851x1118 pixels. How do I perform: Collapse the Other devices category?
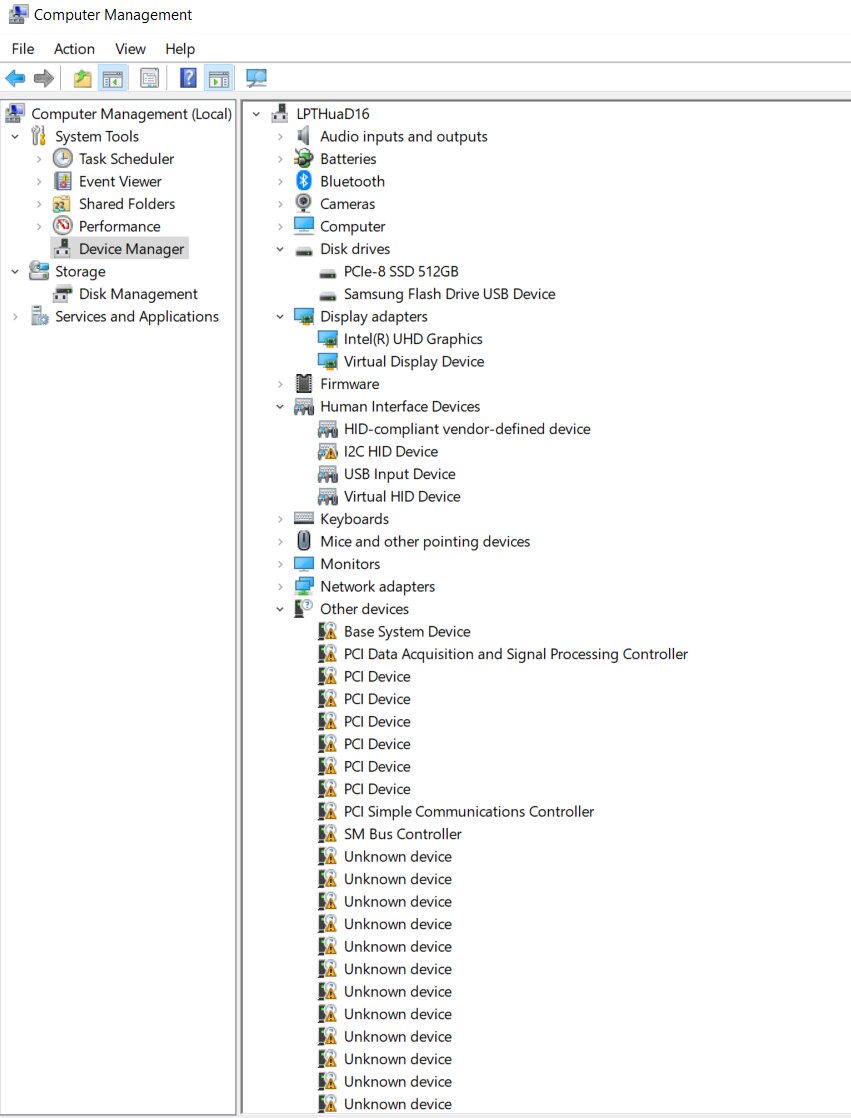click(x=280, y=609)
